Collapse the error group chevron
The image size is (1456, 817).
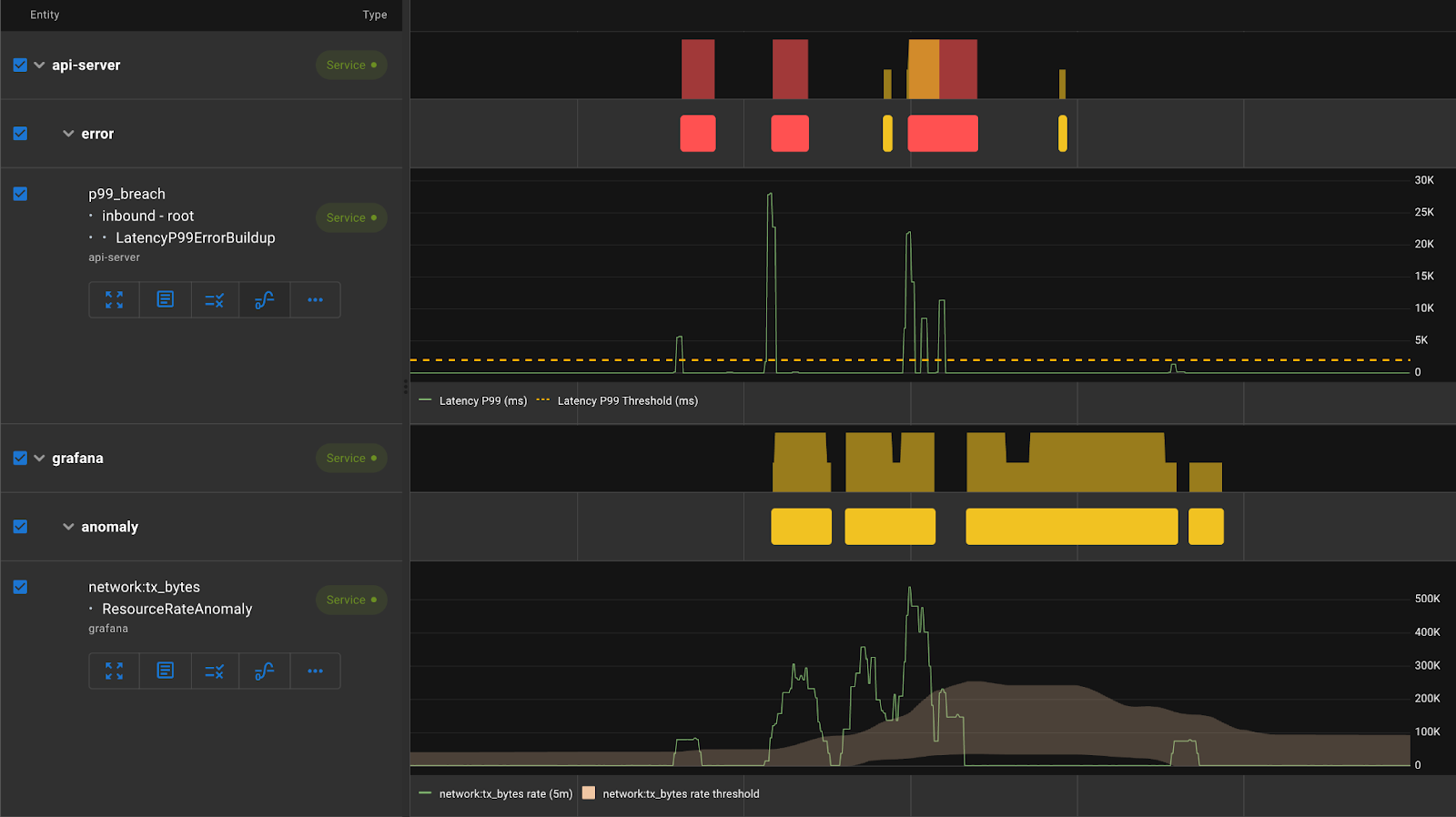tap(68, 134)
